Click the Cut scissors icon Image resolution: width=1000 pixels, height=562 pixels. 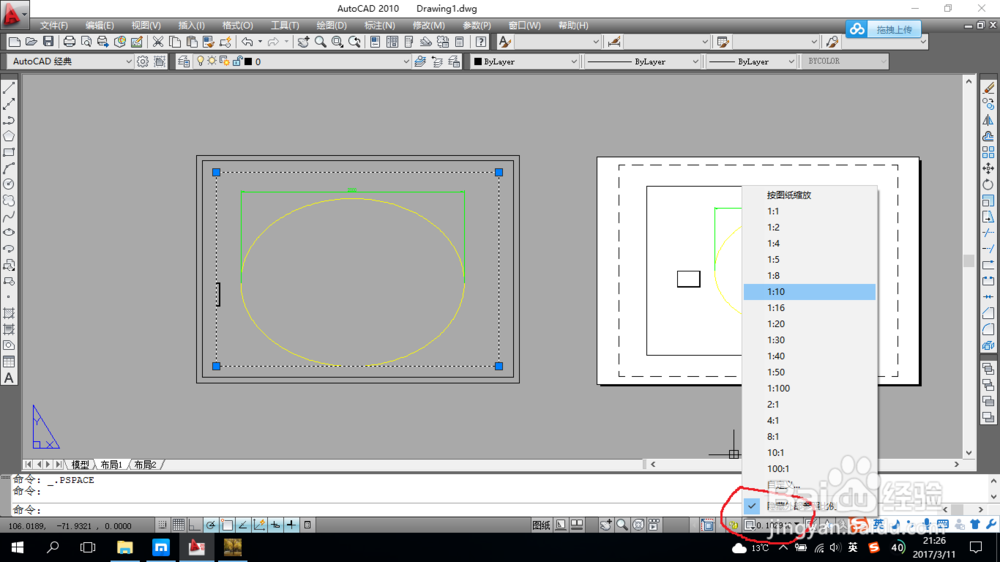158,42
